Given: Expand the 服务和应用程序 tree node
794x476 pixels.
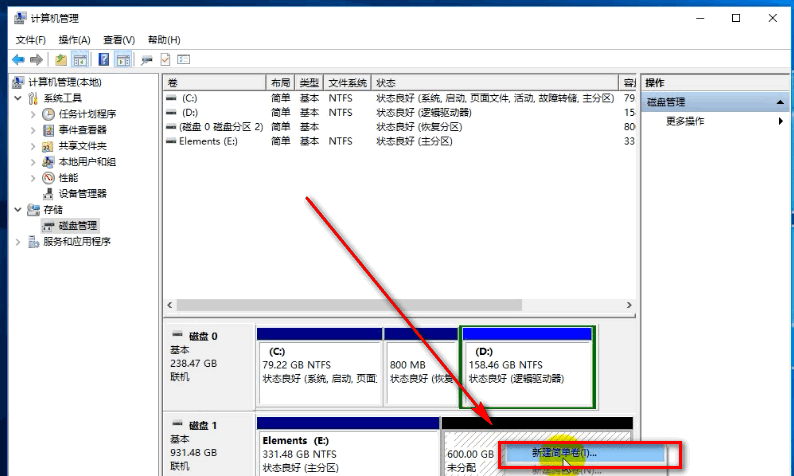Looking at the screenshot, I should pos(18,242).
